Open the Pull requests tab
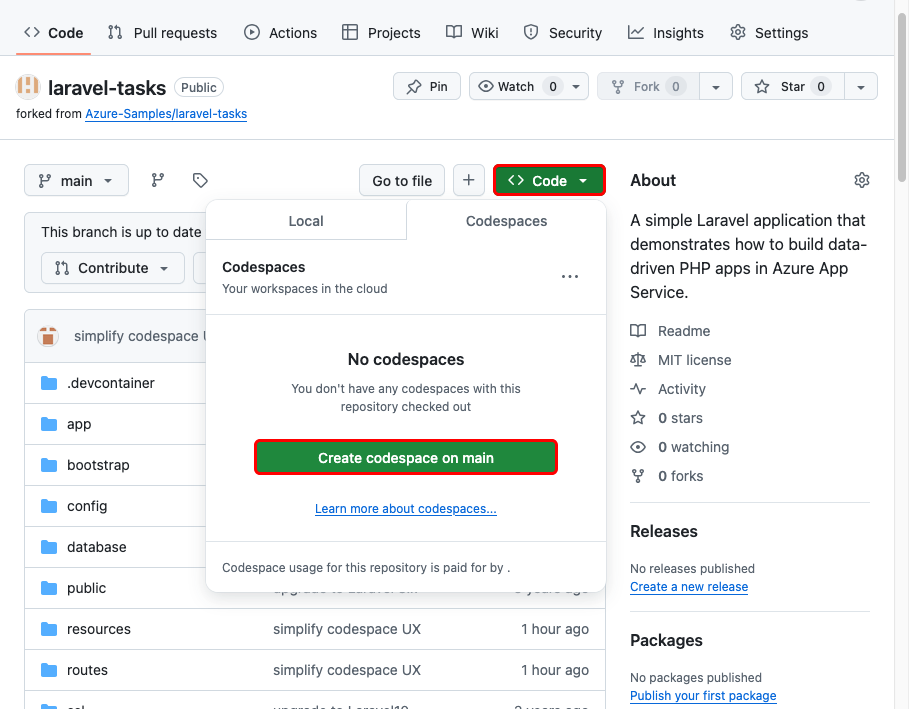The image size is (909, 709). pos(162,32)
